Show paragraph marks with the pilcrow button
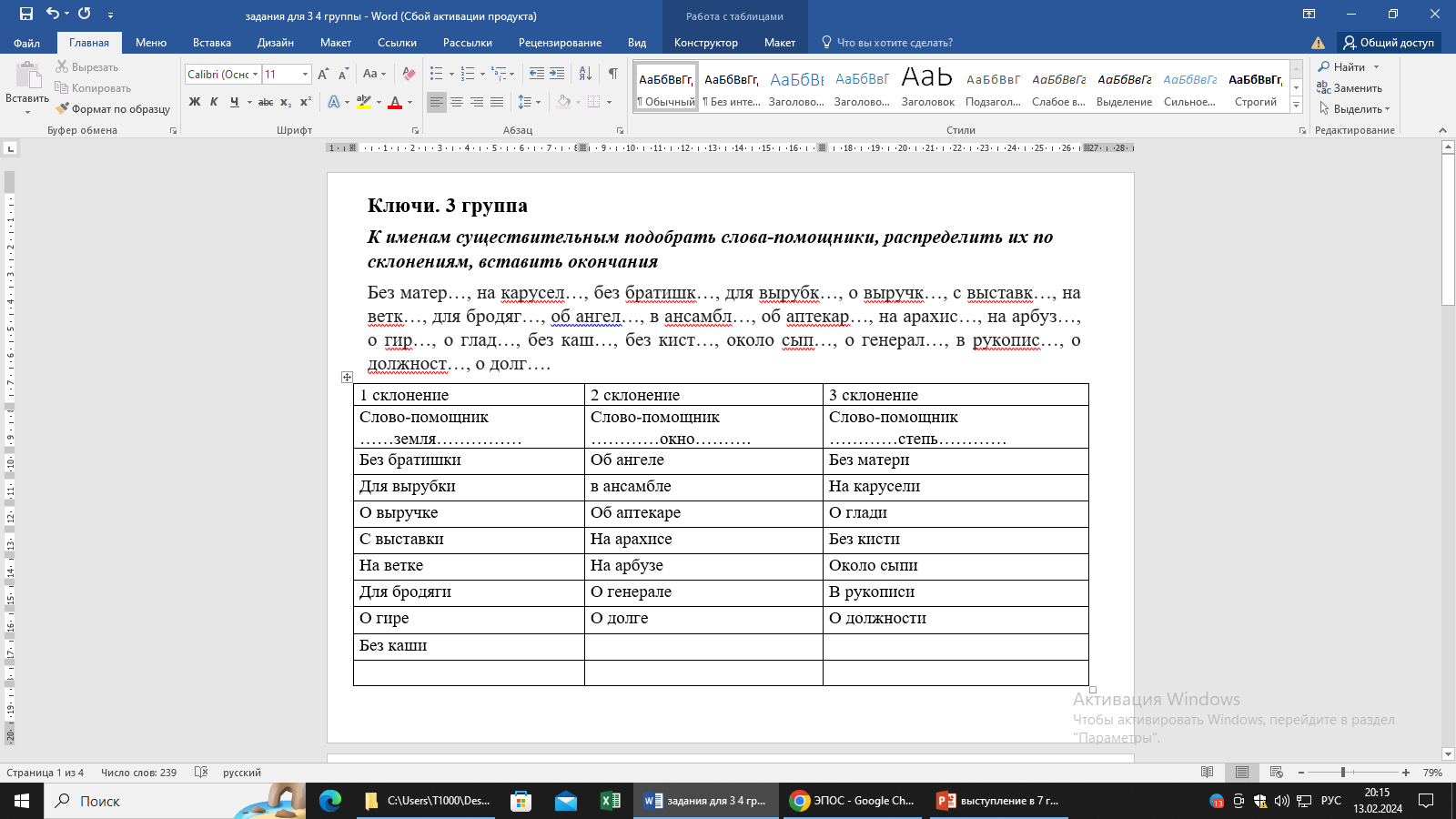This screenshot has height=819, width=1456. coord(612,74)
